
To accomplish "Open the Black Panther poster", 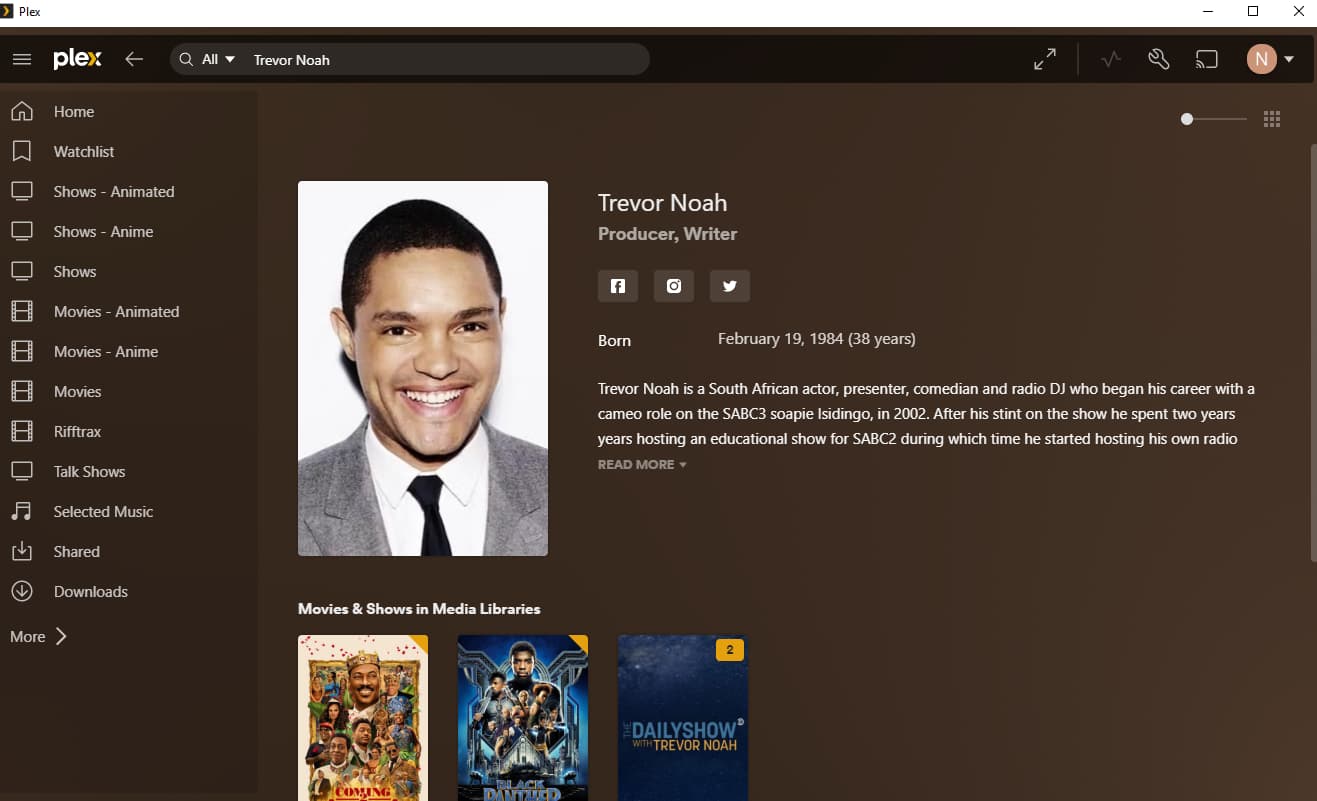I will coord(523,718).
